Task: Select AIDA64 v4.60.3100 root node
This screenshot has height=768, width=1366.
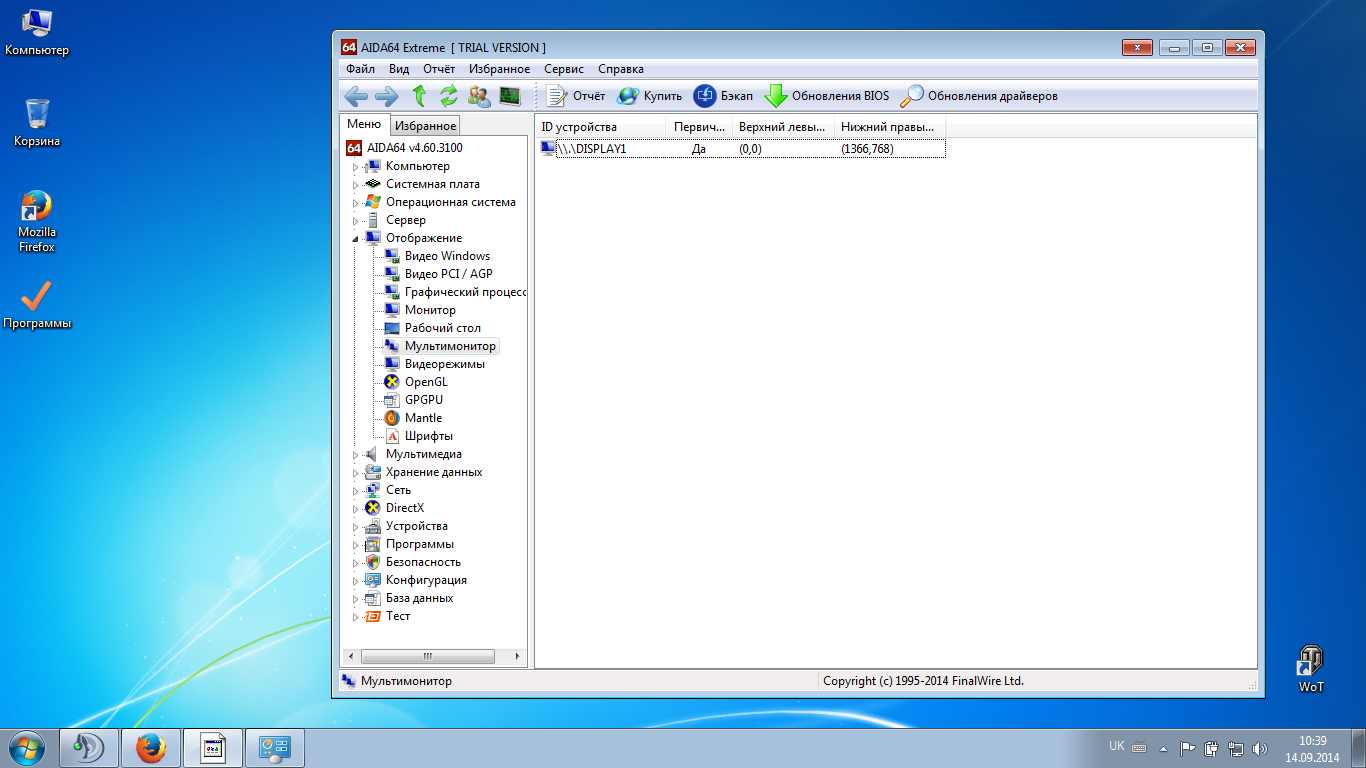Action: [404, 148]
